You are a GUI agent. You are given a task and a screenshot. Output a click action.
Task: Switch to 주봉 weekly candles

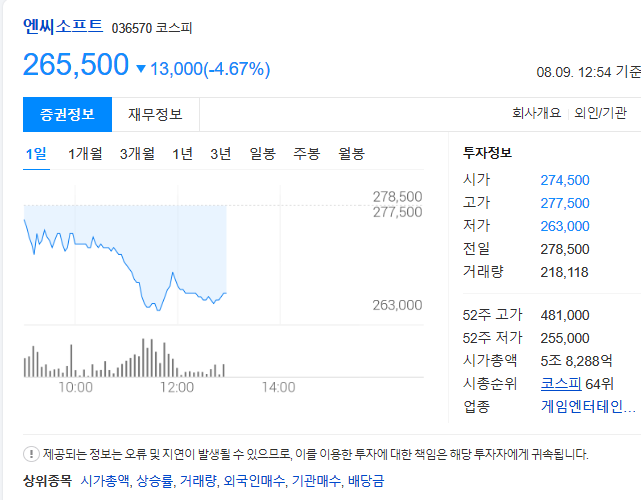[x=307, y=154]
